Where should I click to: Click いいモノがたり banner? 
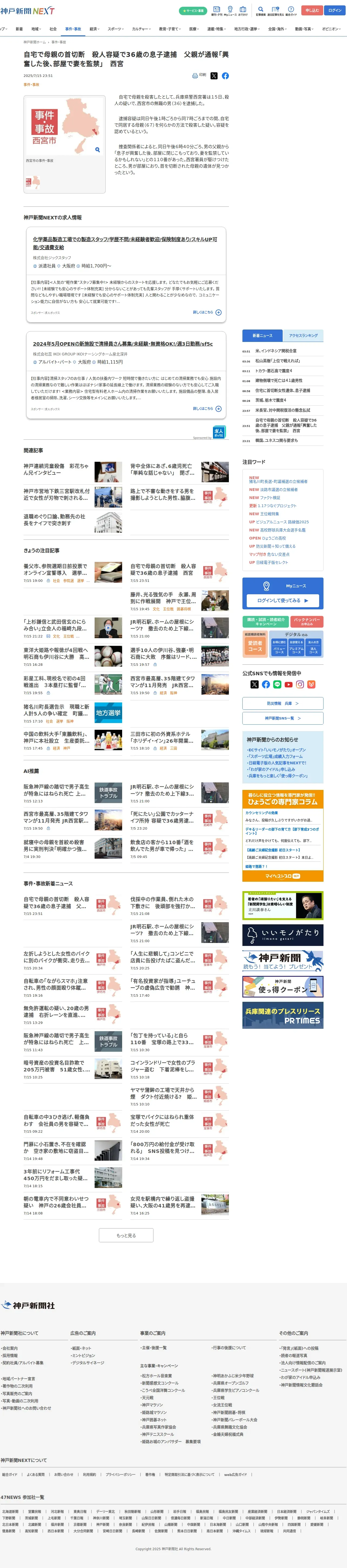283,935
